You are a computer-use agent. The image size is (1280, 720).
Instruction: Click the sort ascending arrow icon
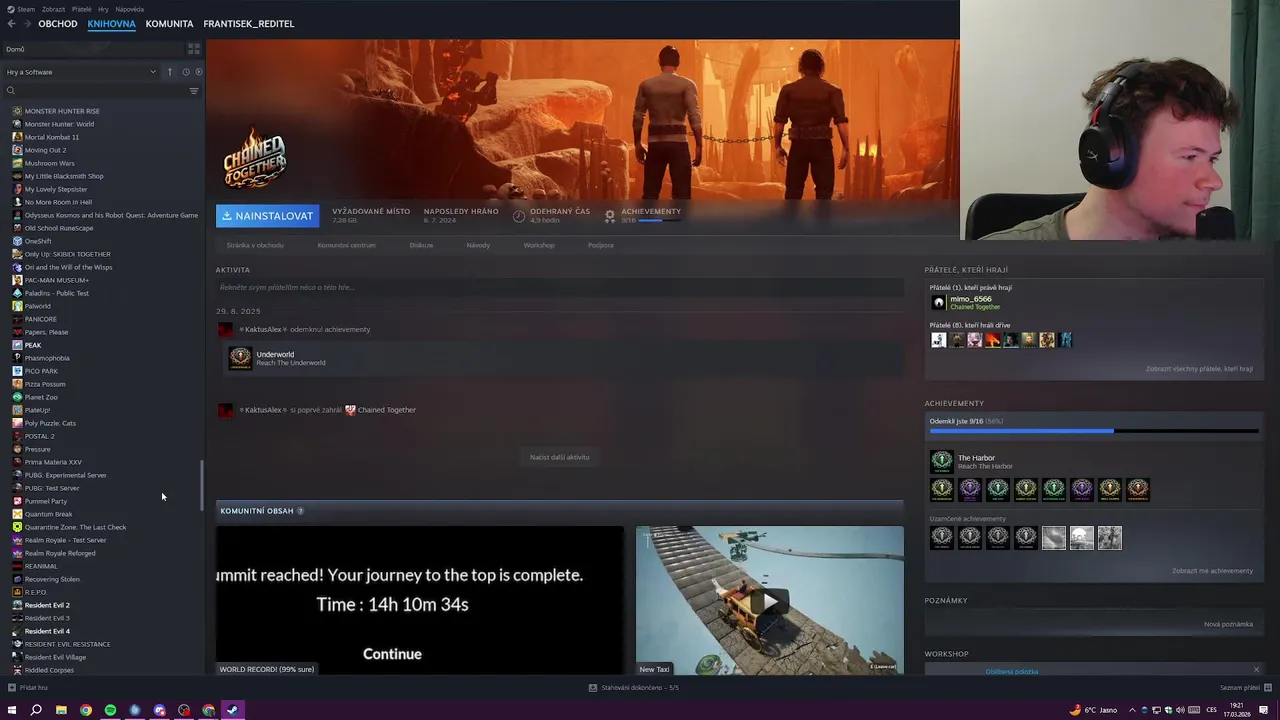coord(170,72)
